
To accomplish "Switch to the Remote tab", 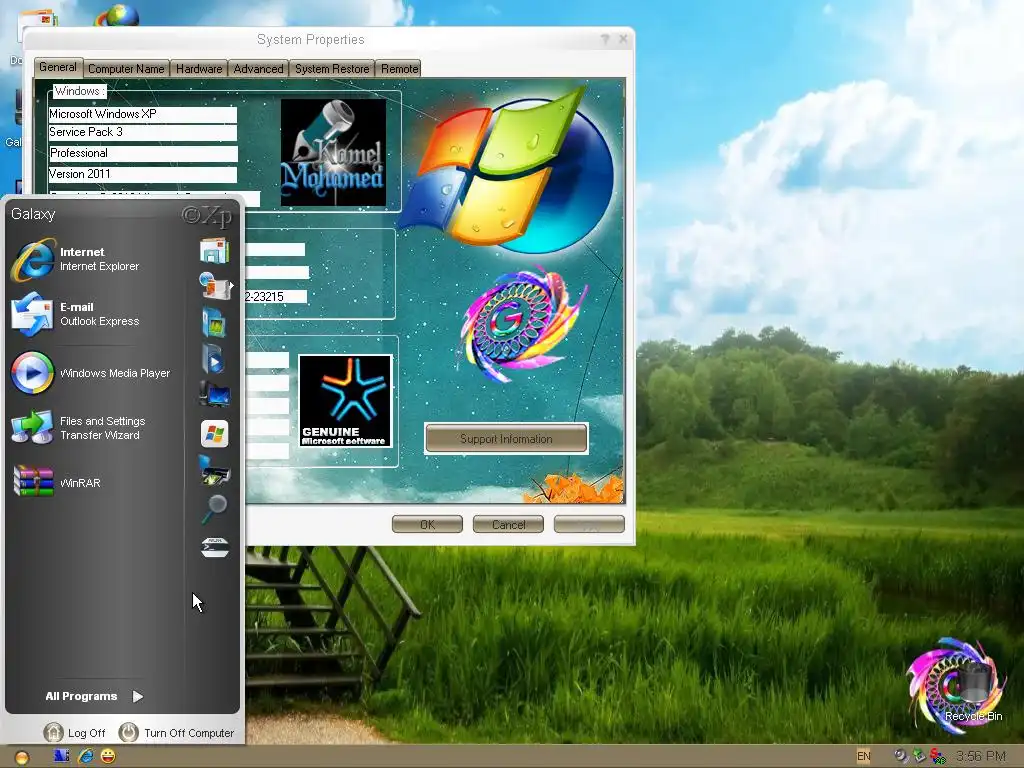I will coord(399,69).
